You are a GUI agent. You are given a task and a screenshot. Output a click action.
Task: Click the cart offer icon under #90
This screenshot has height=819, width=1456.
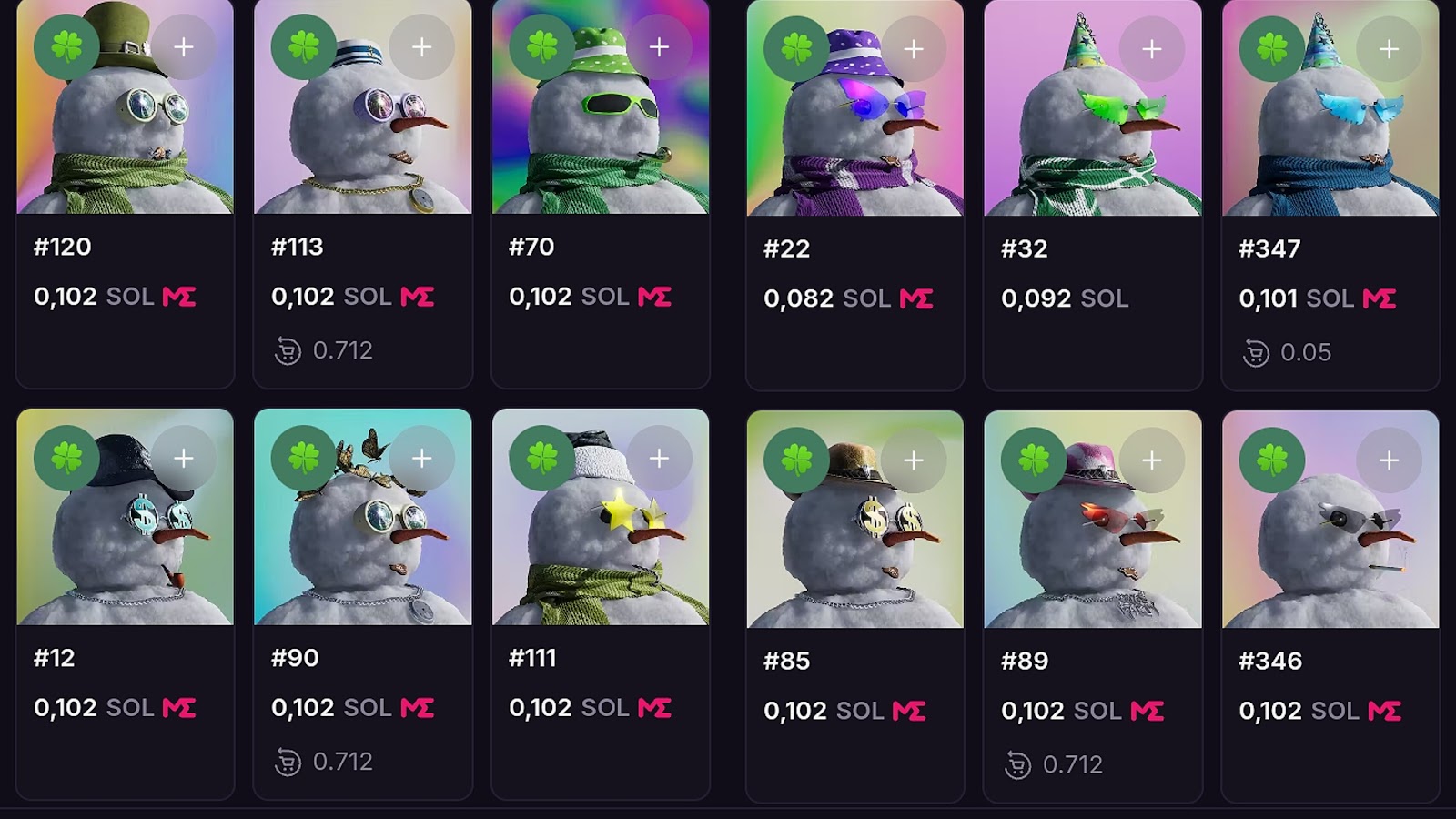point(288,762)
